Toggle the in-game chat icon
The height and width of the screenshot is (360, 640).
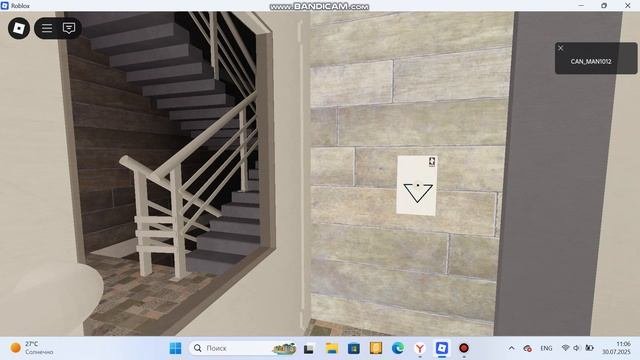point(69,28)
